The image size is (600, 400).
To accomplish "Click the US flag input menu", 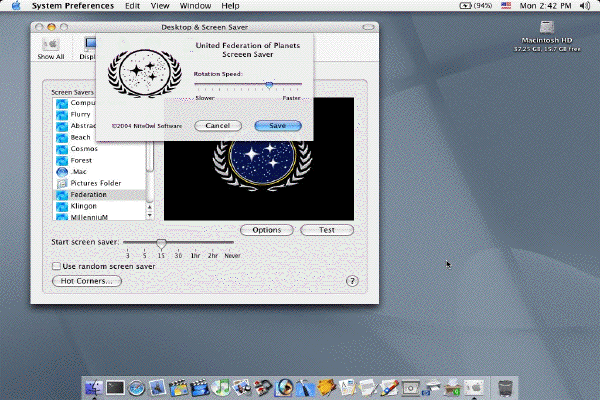I will (506, 6).
